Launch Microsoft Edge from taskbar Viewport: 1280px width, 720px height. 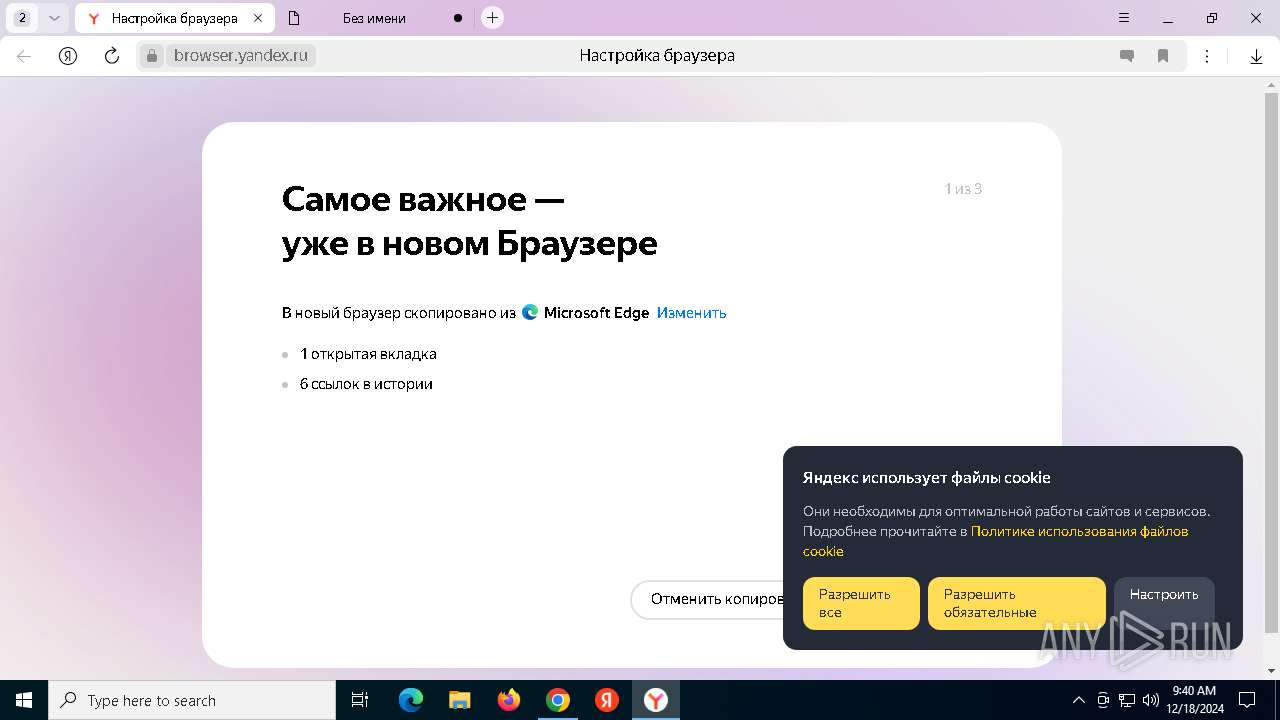tap(411, 700)
